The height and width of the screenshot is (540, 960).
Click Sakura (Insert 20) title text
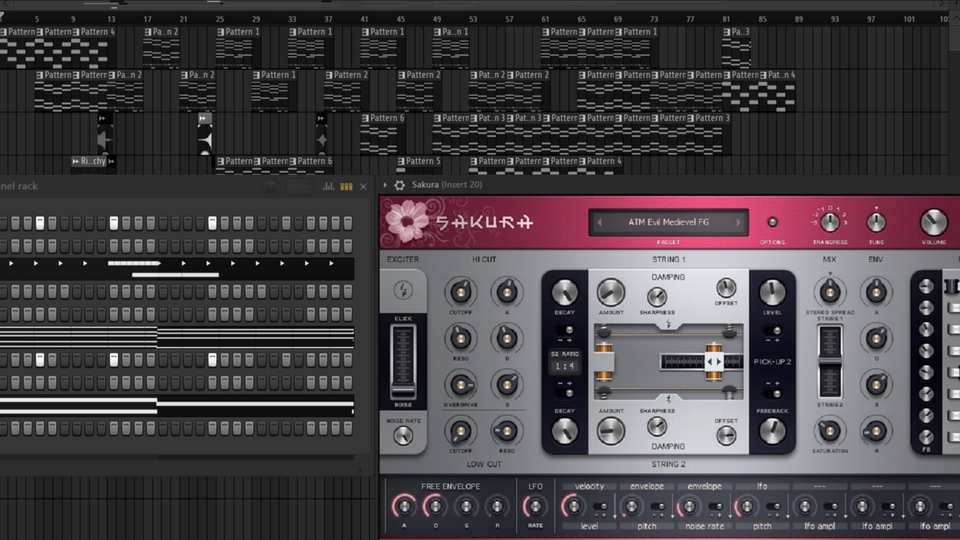(x=447, y=185)
